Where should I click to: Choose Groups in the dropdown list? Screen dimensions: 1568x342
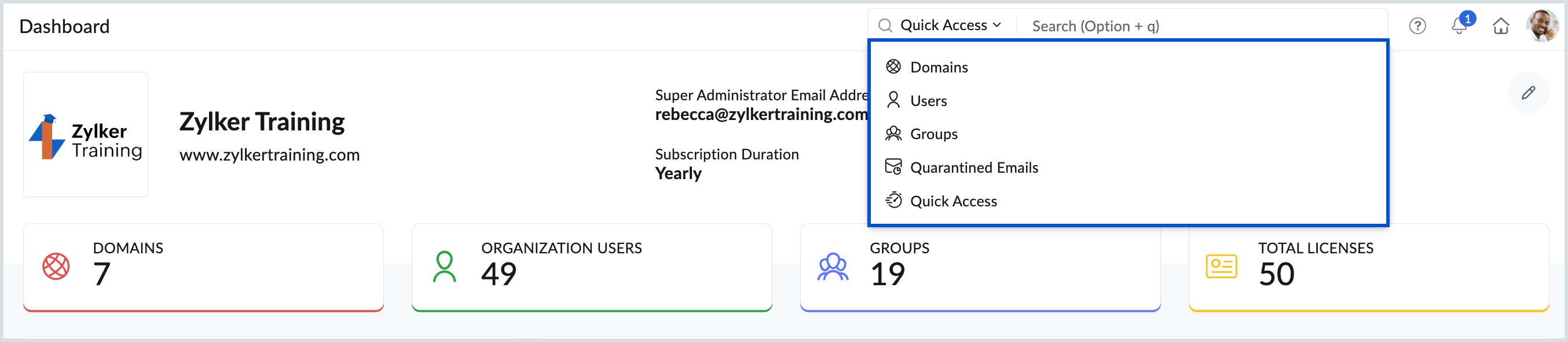pos(934,134)
